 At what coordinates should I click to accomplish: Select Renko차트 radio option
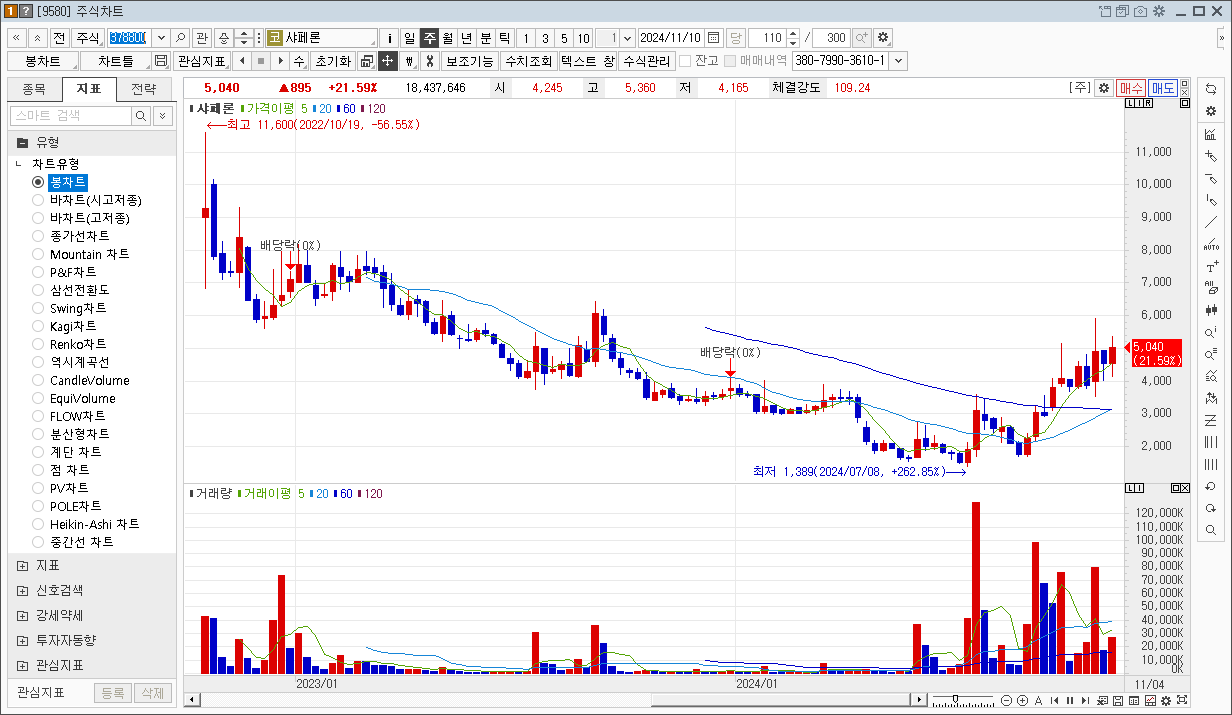pyautogui.click(x=38, y=344)
